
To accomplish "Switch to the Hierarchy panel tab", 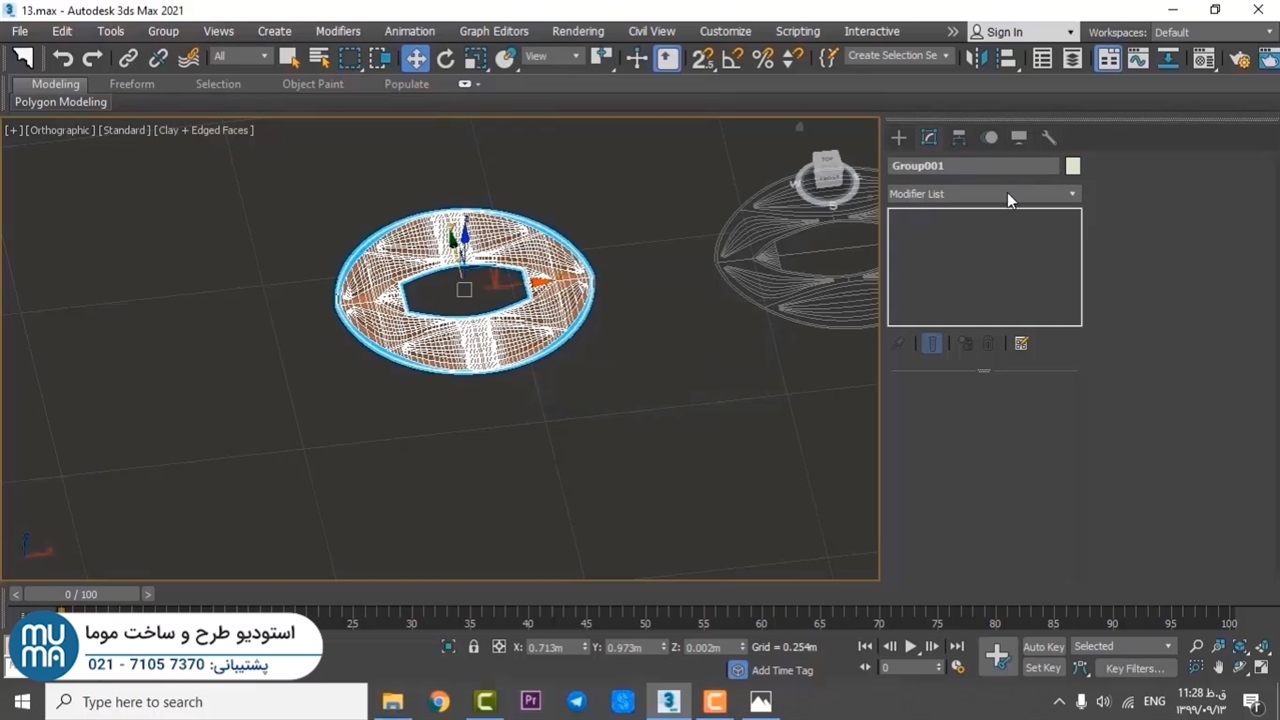I will pos(959,138).
